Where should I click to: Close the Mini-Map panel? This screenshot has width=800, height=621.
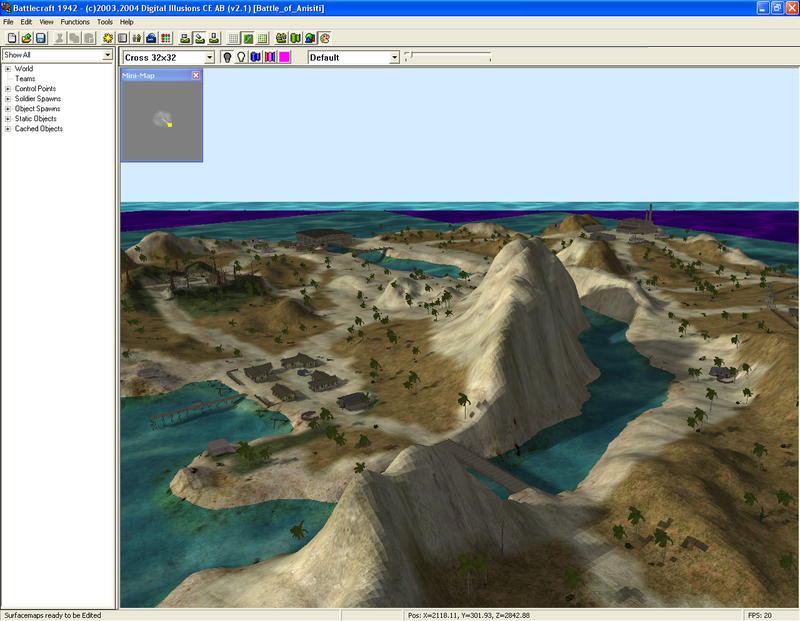pyautogui.click(x=196, y=75)
